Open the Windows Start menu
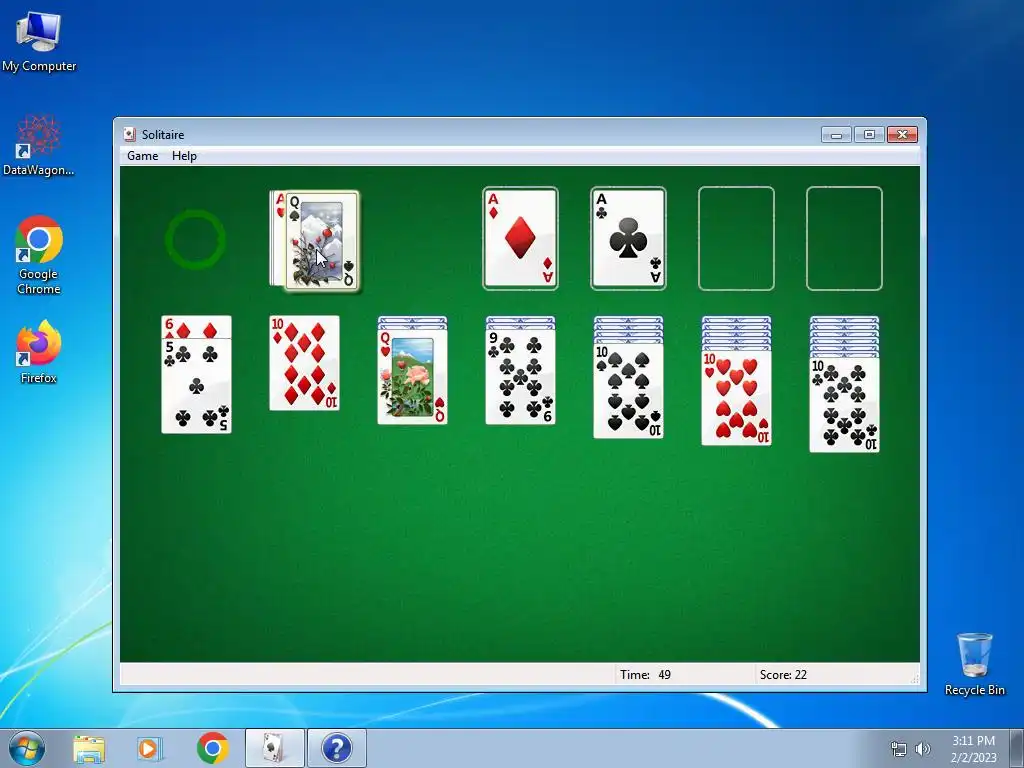The width and height of the screenshot is (1024, 768). [27, 748]
